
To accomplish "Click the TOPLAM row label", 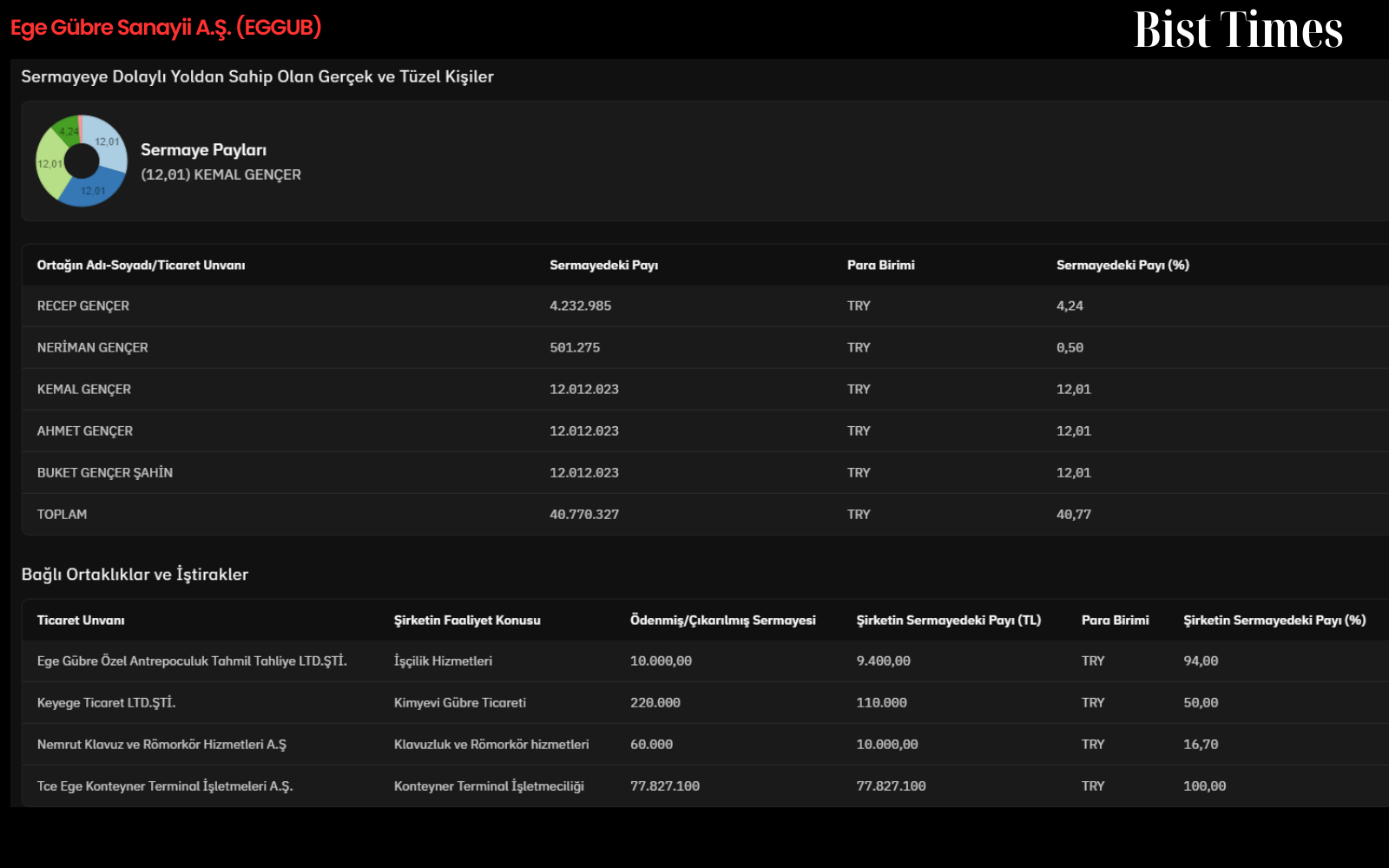I will click(62, 514).
